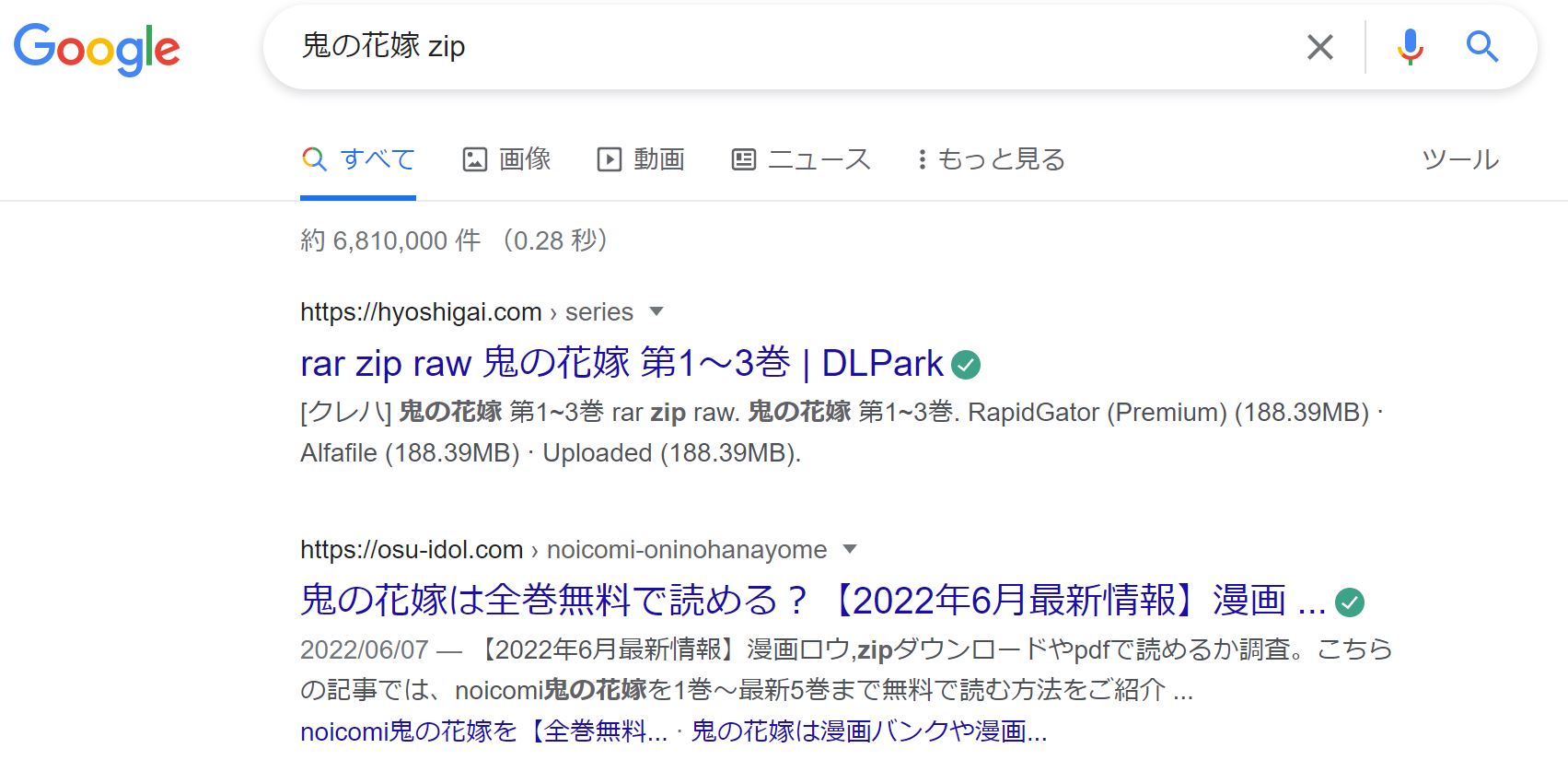The image size is (1568, 760).
Task: Open the もっと見る menu
Action: (x=992, y=159)
